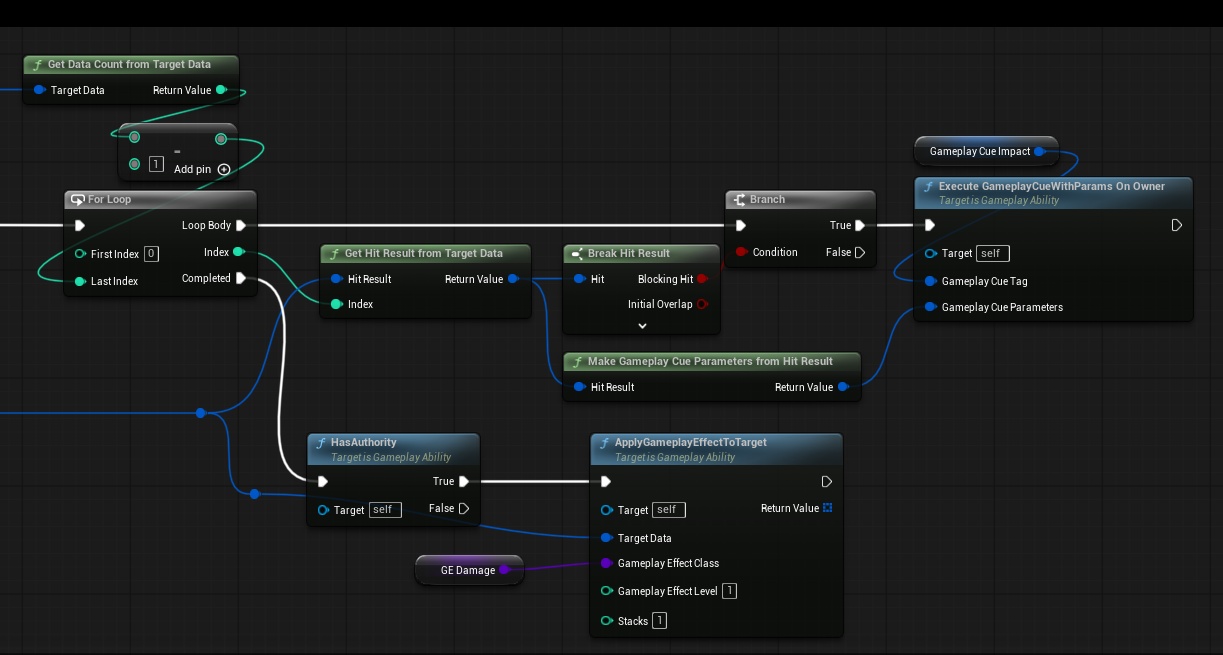The image size is (1223, 655).
Task: Click the For Loop Completed exec pin
Action: coord(241,278)
